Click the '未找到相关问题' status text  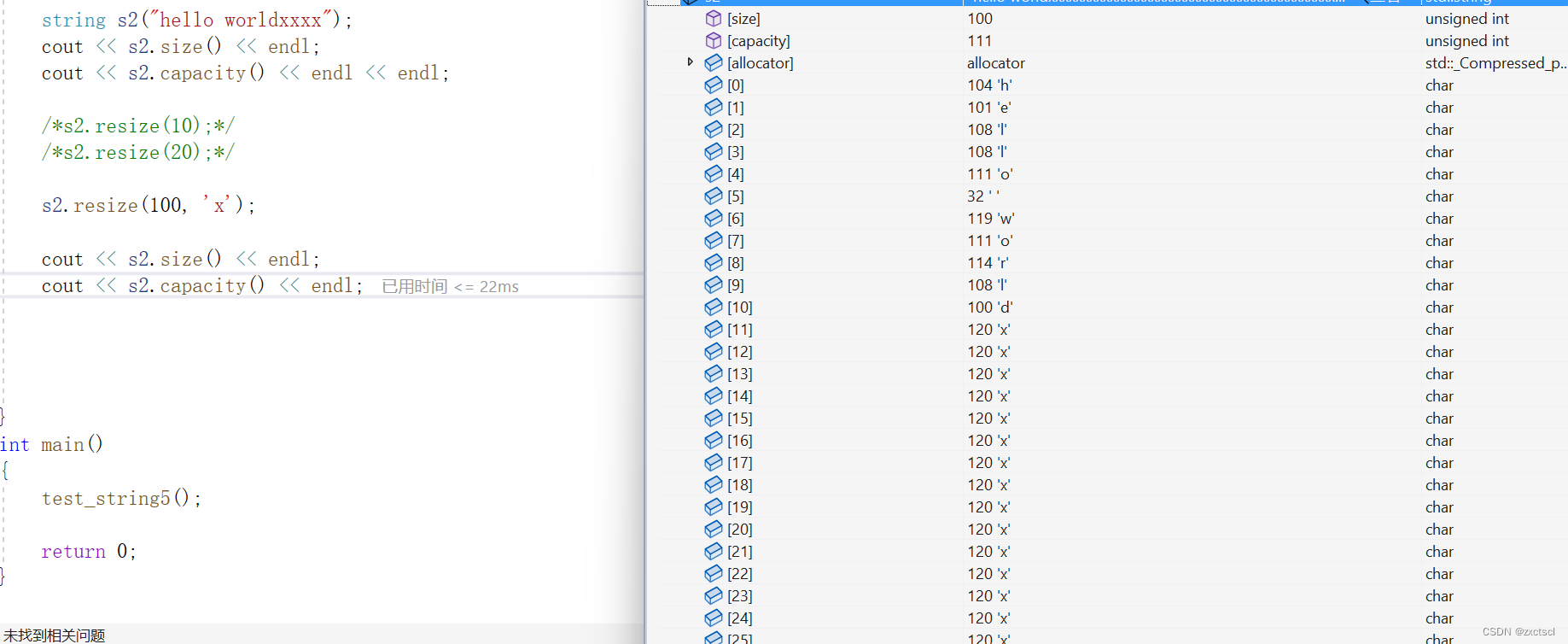pos(54,635)
